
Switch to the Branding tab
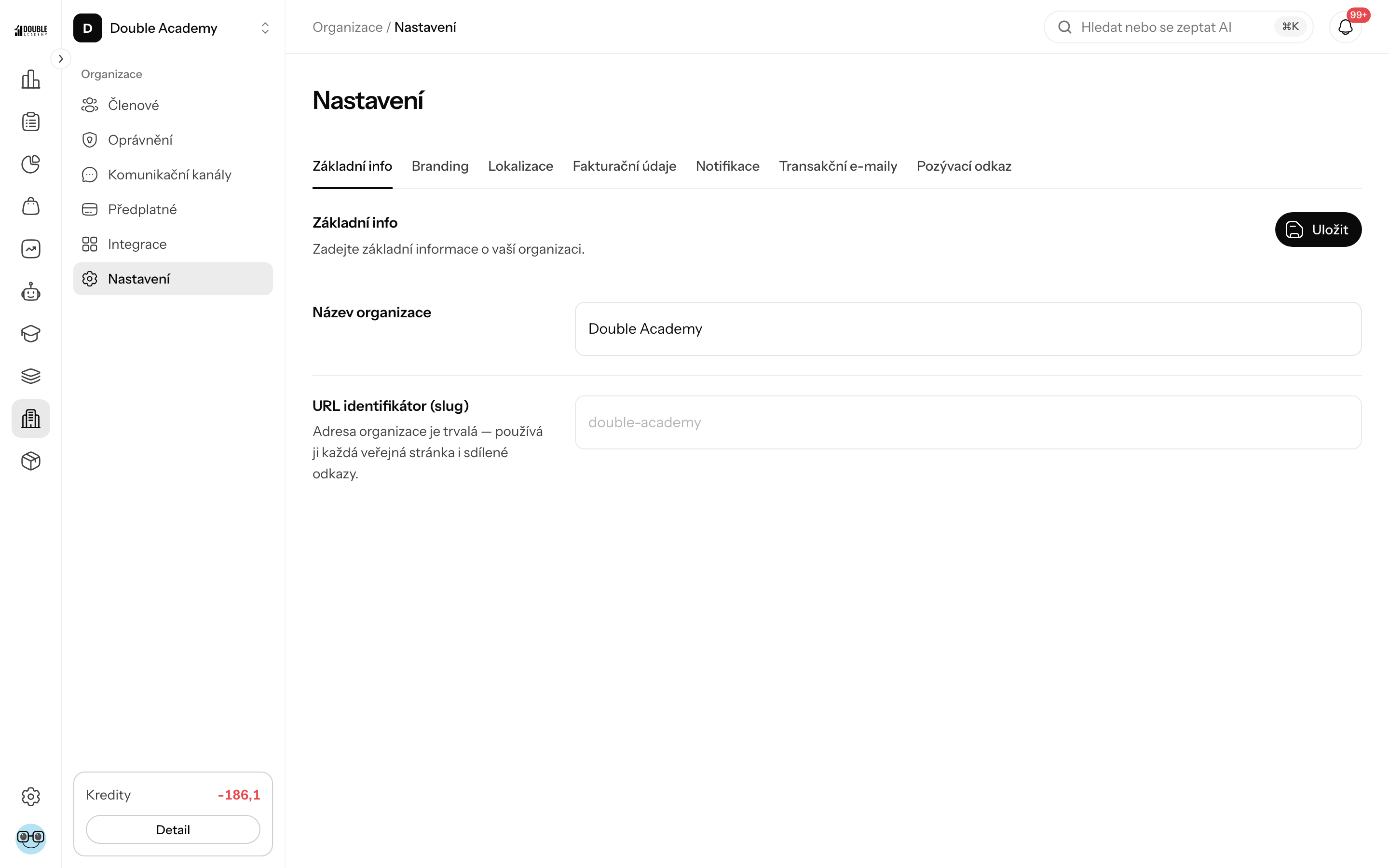click(440, 166)
